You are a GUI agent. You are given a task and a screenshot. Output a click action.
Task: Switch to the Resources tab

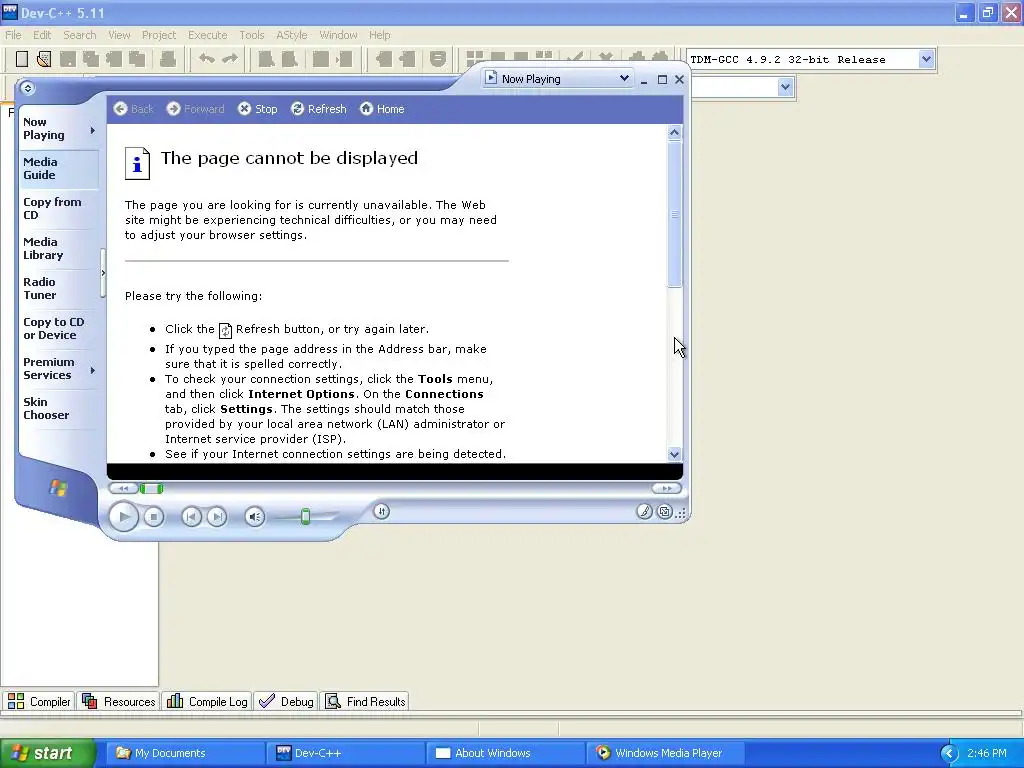[119, 701]
